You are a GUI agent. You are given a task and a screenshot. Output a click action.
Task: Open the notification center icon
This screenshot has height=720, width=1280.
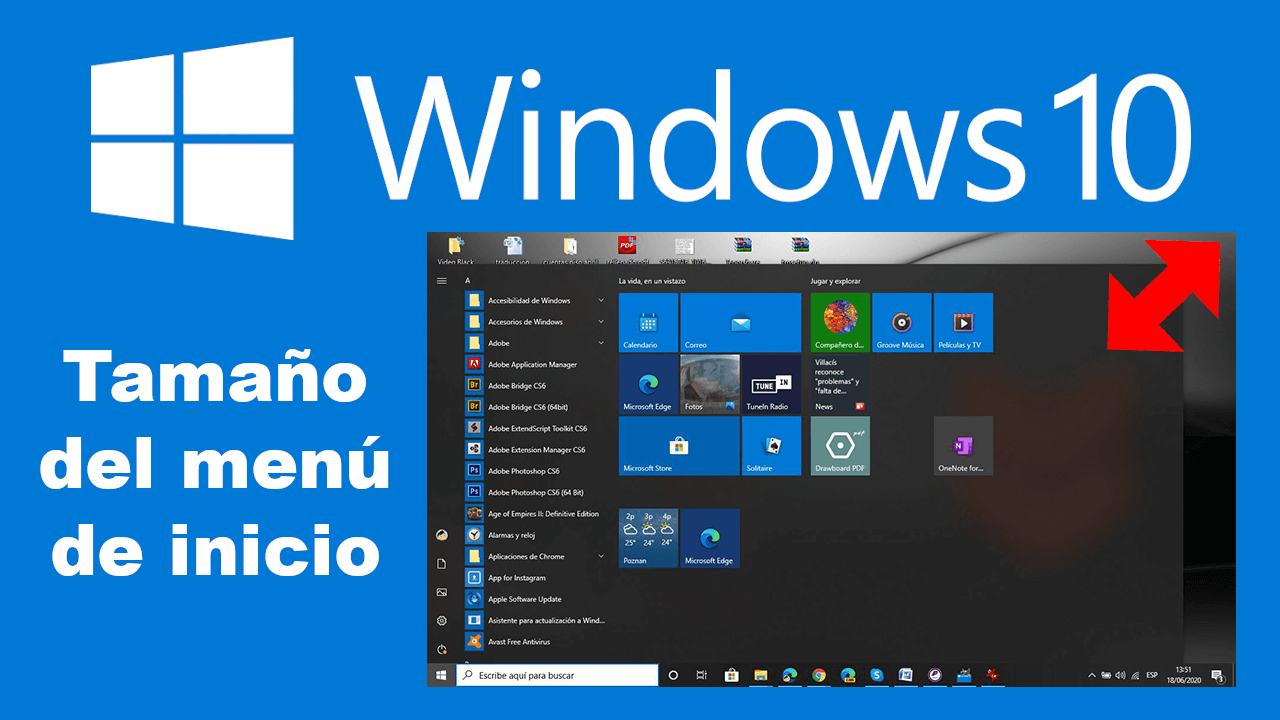click(1218, 676)
